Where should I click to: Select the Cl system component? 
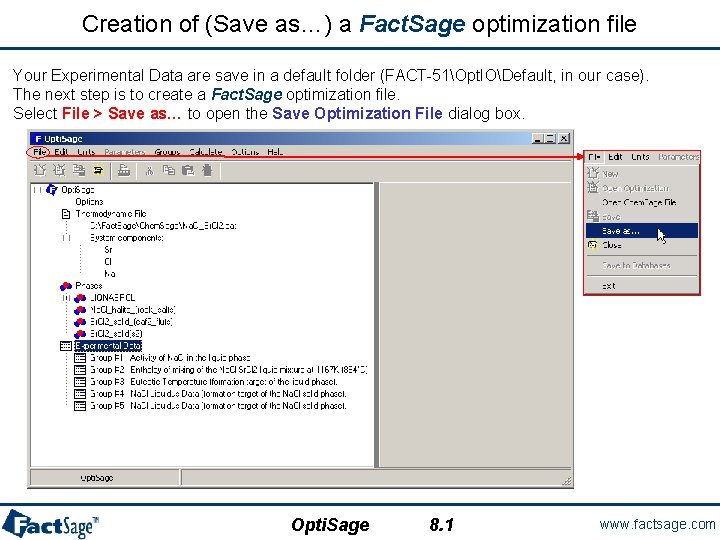108,262
